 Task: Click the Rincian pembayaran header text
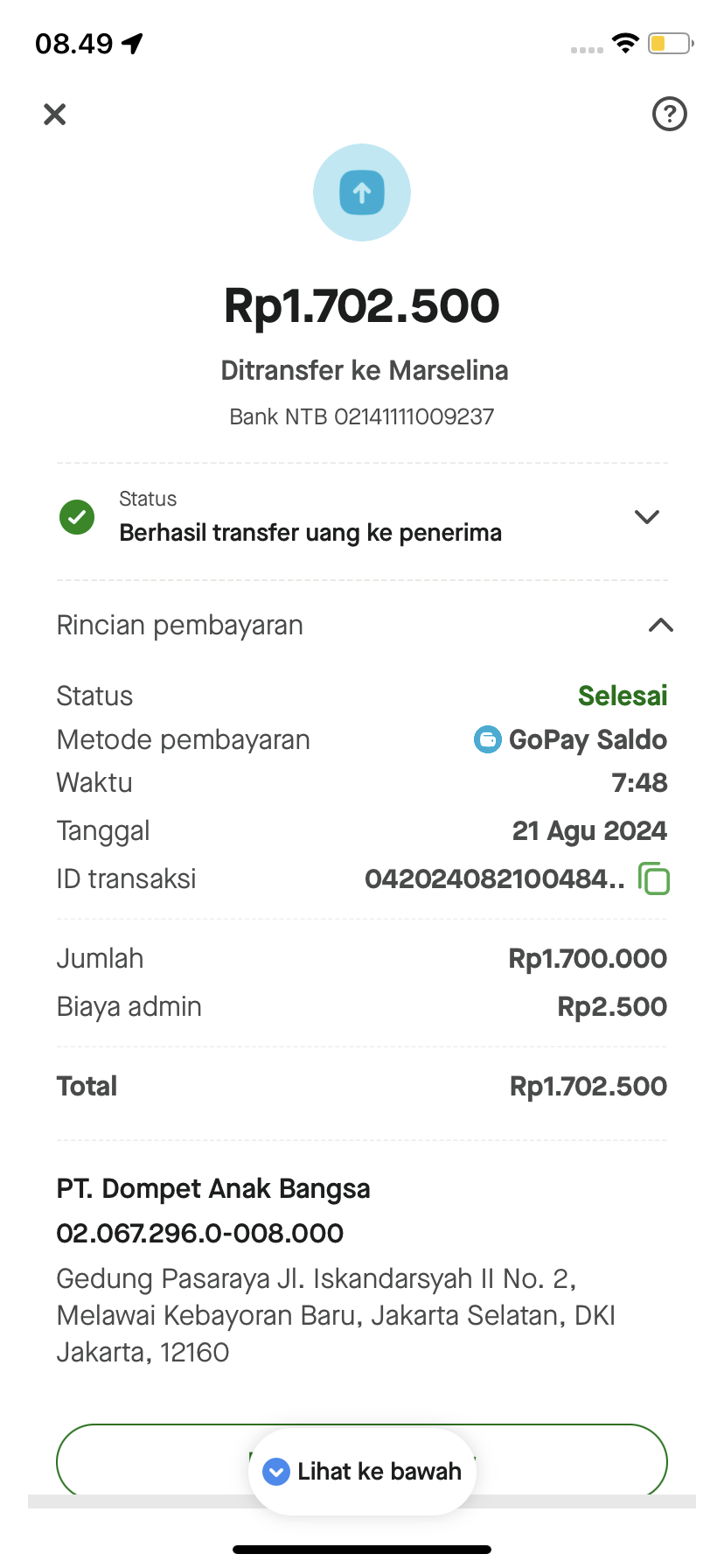click(180, 626)
